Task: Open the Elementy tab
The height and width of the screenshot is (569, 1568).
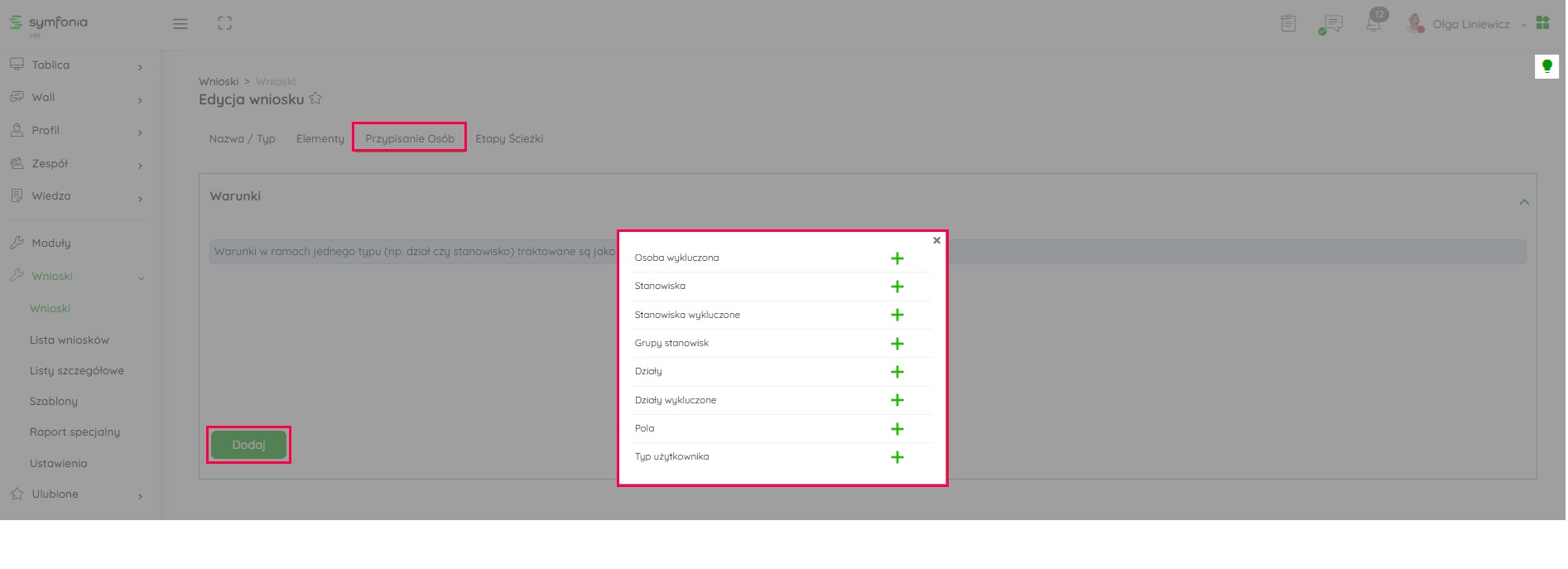Action: 320,138
